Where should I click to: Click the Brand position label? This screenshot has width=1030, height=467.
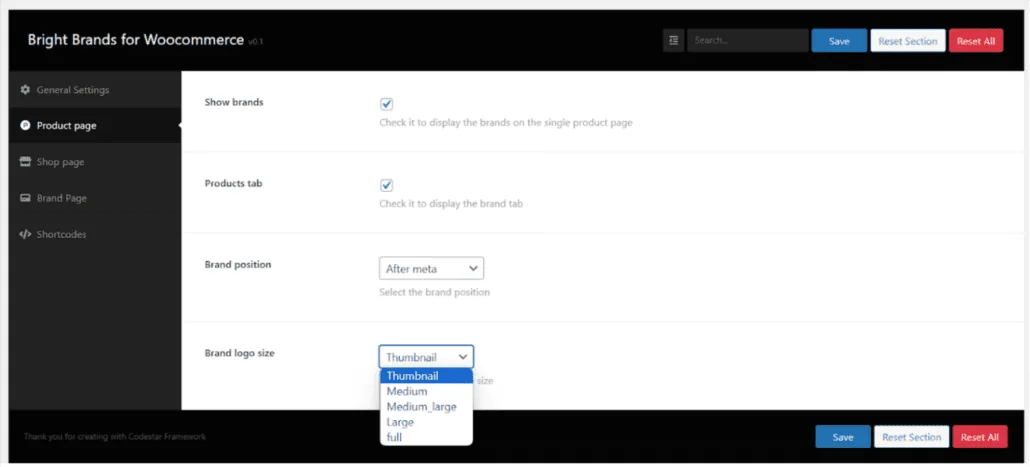[238, 264]
